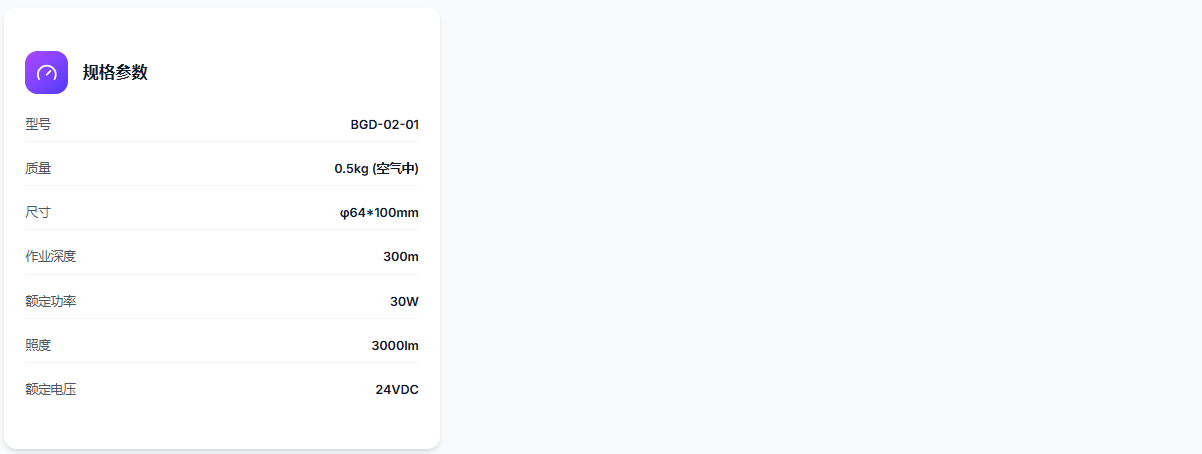Screen dimensions: 1202x454
Task: Select the 照度 label
Action: click(x=38, y=345)
